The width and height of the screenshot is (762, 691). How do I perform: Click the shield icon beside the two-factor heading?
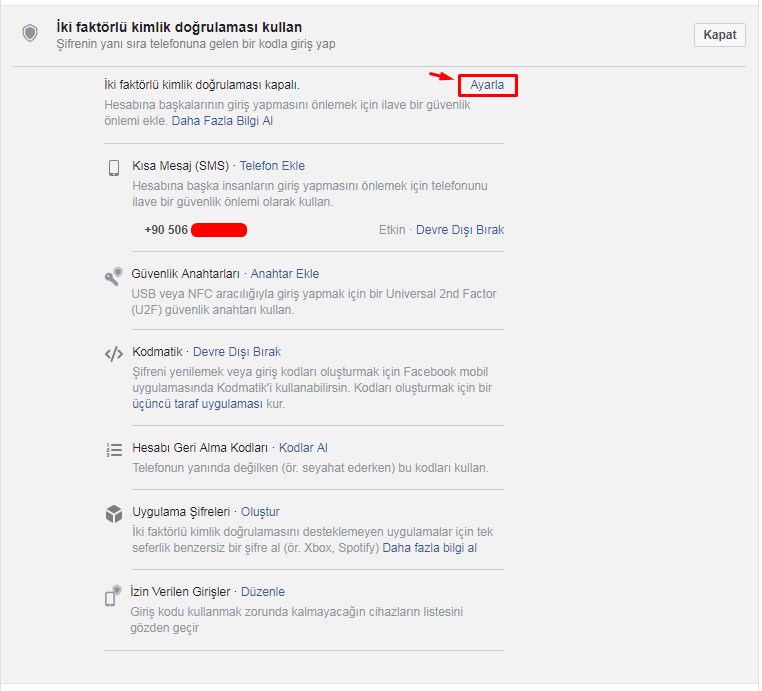coord(30,34)
